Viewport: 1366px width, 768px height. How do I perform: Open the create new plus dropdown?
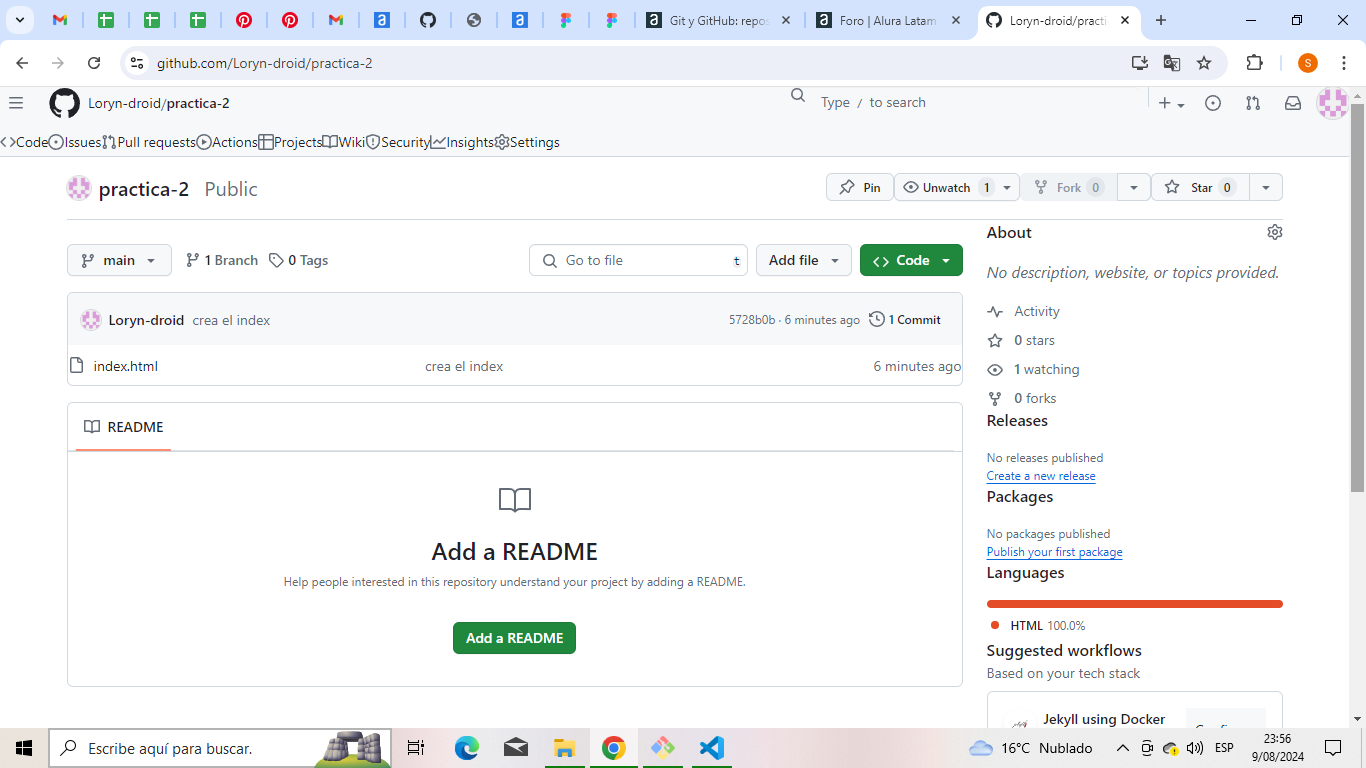click(1171, 103)
